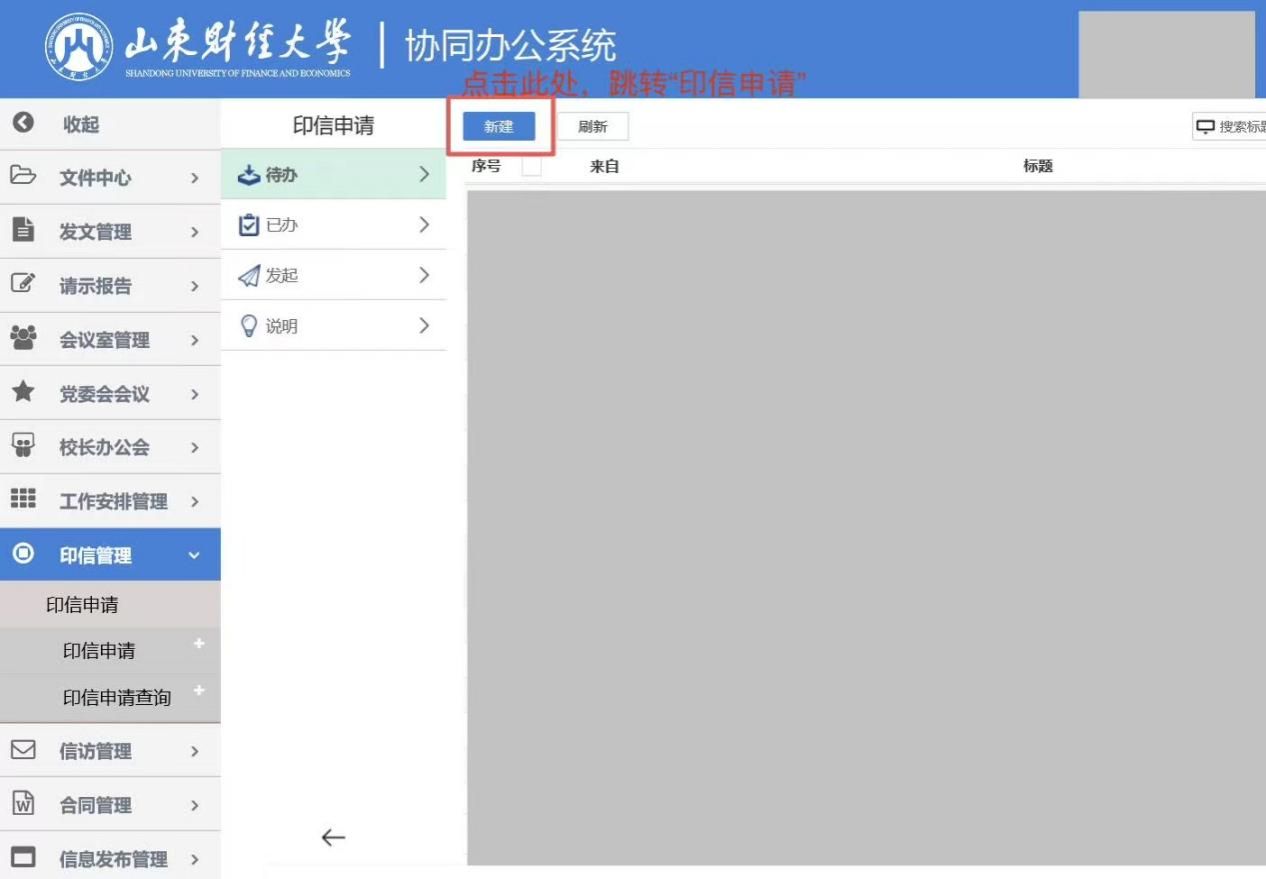Click the people icon for 会议室管理

point(23,338)
